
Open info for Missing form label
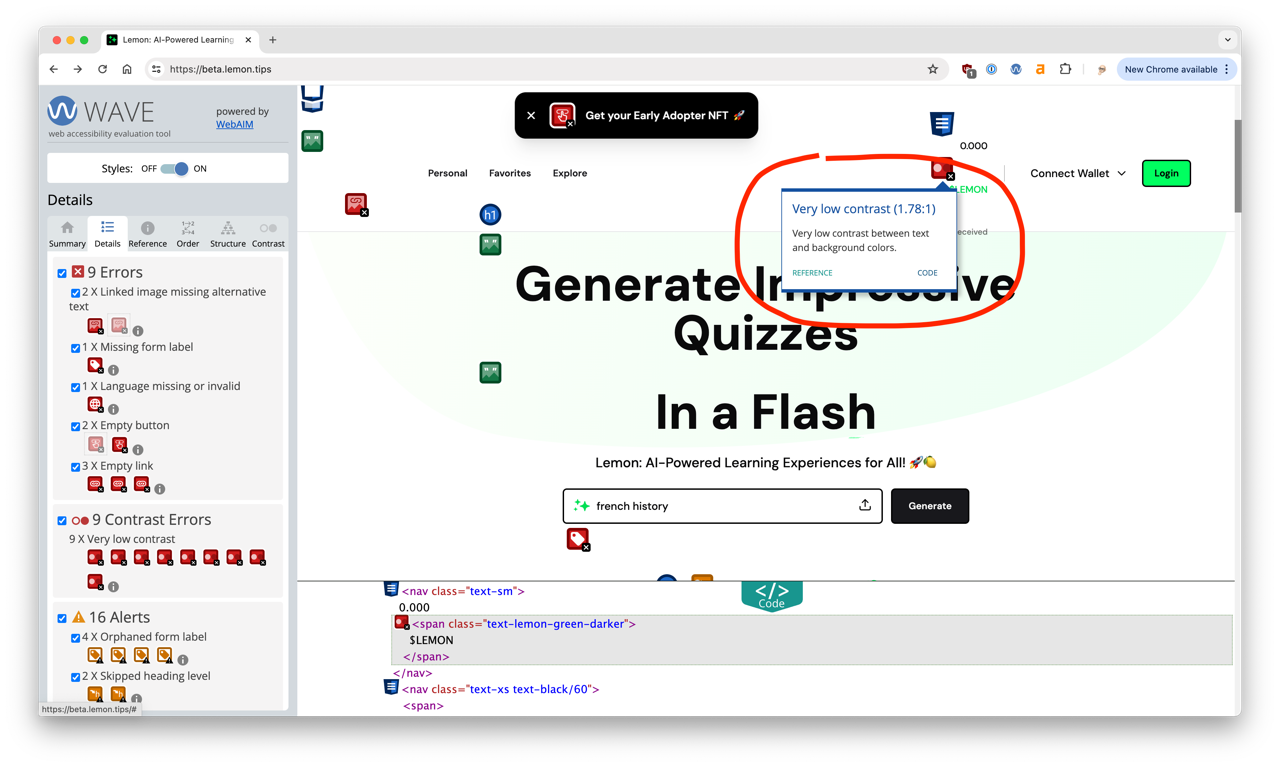pos(113,370)
